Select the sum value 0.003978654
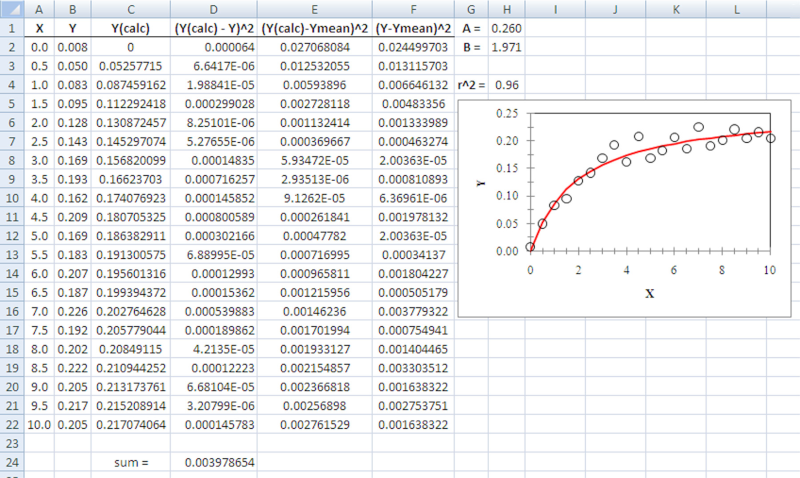This screenshot has height=478, width=800. [214, 462]
